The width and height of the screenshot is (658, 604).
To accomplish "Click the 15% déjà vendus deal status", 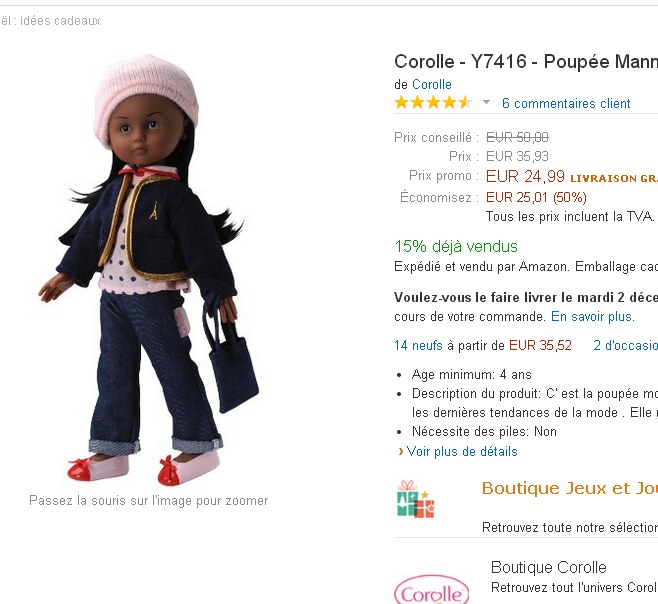I will [455, 246].
